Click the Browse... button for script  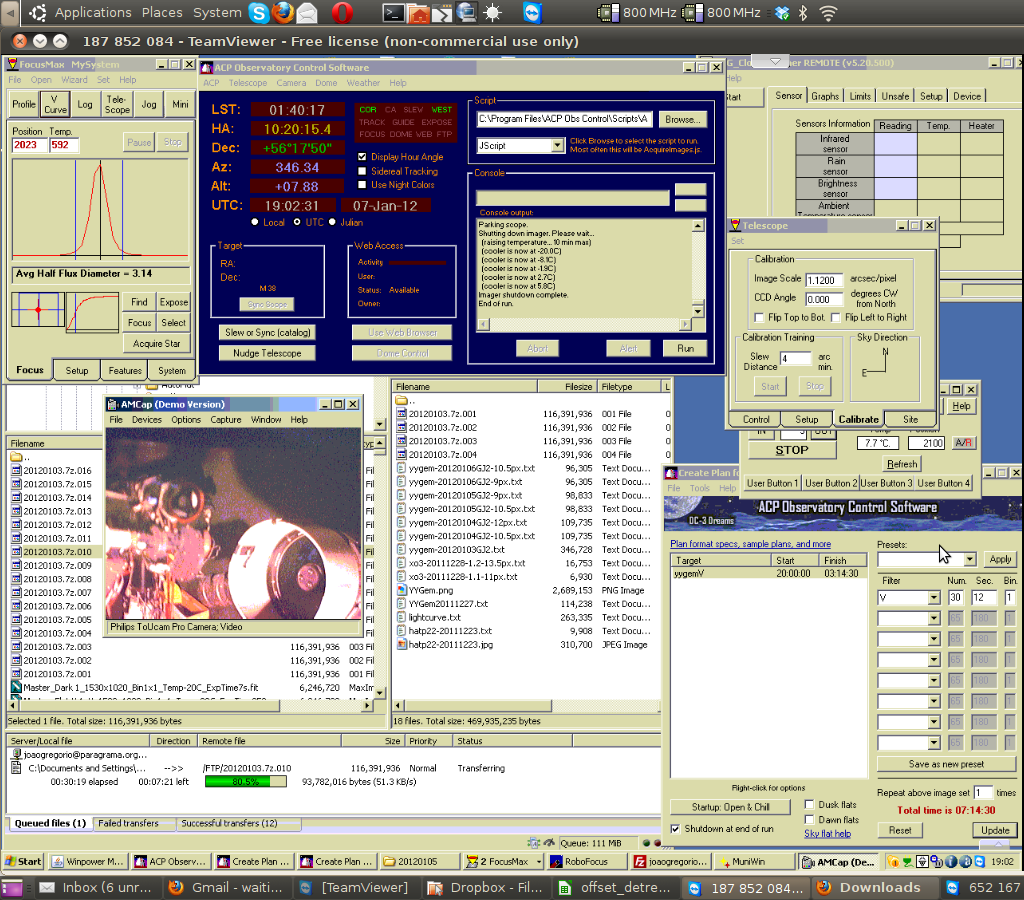tap(682, 120)
